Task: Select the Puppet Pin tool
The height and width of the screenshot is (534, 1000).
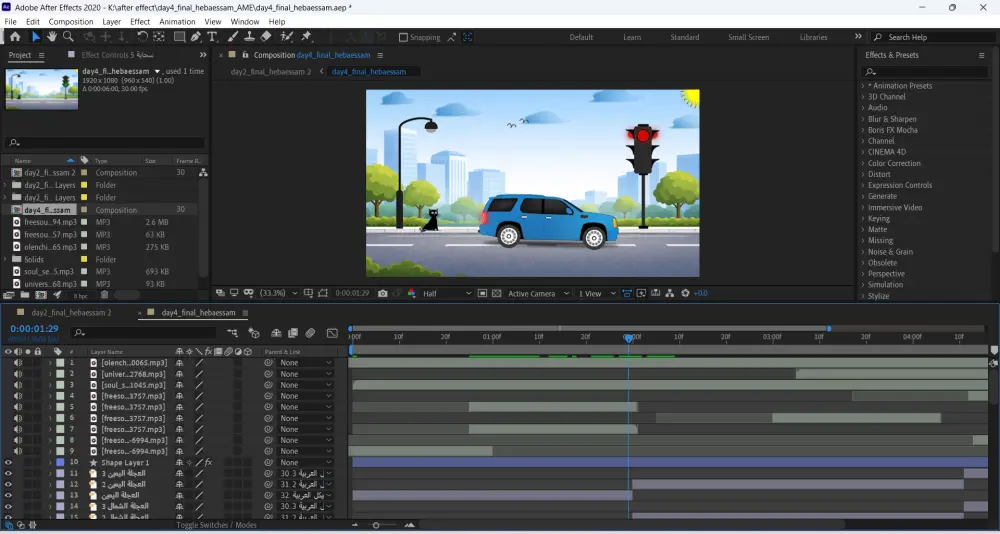Action: (x=307, y=37)
